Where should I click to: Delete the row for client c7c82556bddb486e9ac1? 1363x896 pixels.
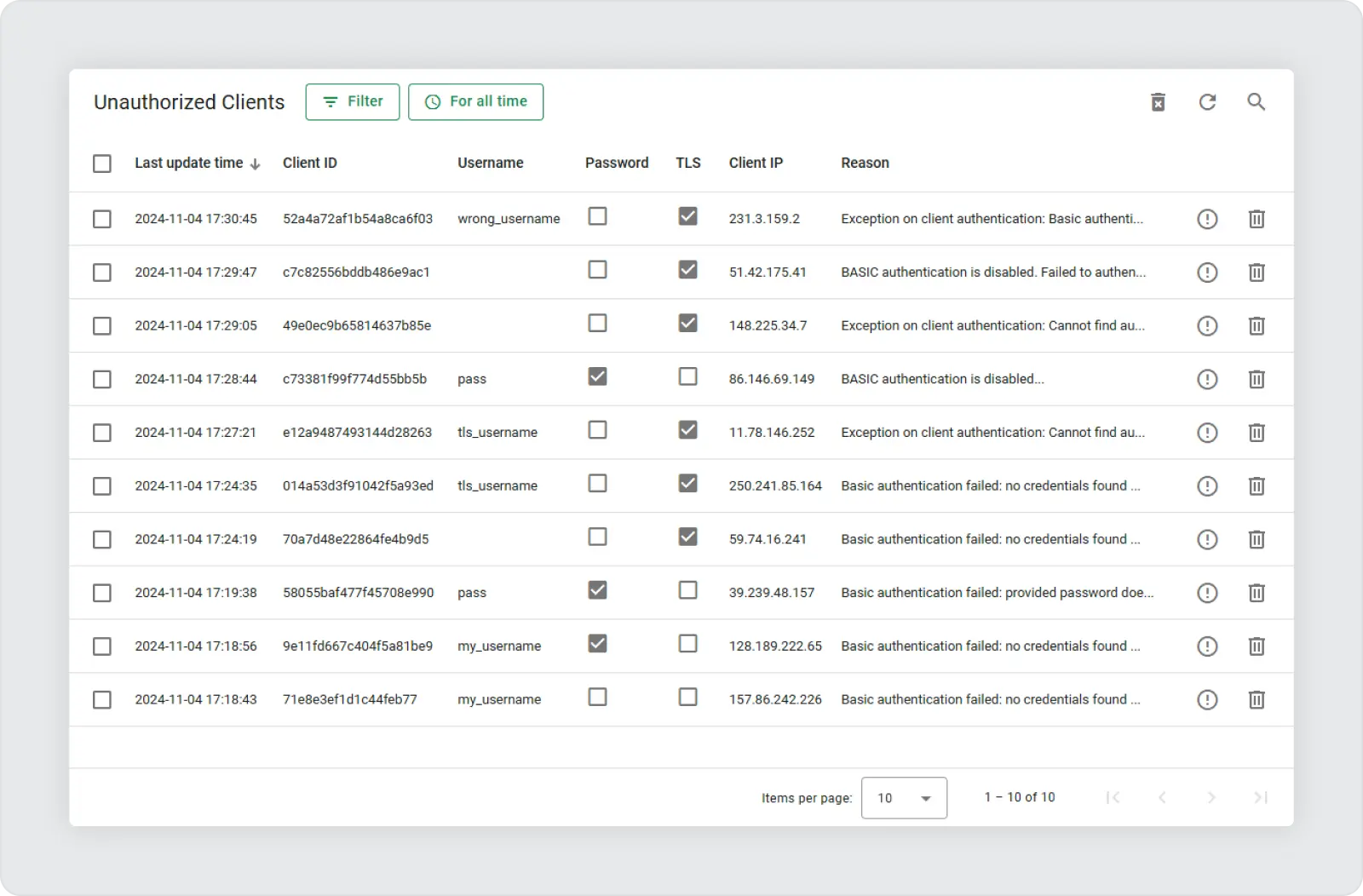click(x=1256, y=273)
